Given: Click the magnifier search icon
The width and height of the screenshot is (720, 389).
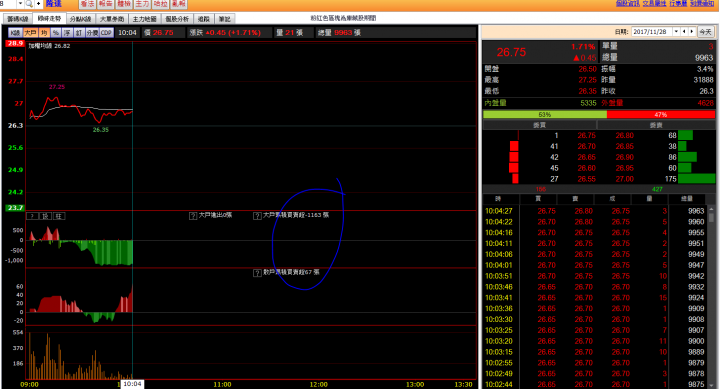Looking at the screenshot, I should coord(29,4).
